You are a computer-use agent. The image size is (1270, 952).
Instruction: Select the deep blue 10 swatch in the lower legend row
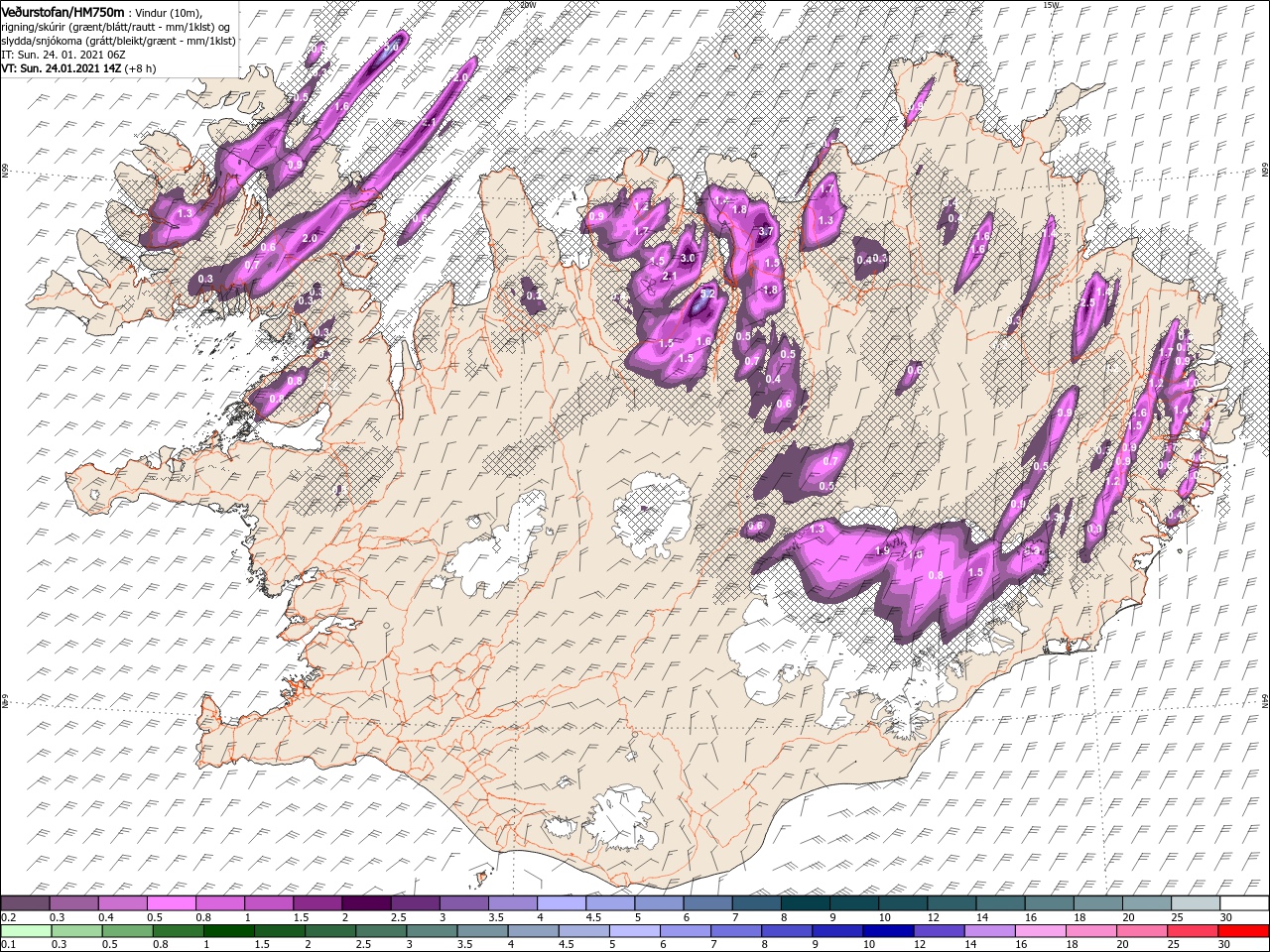[887, 931]
